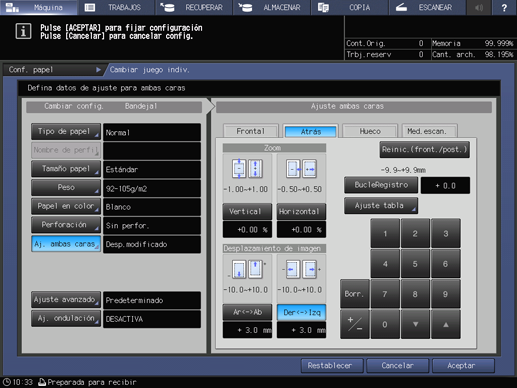Click the shift image down icon
Viewport: 517px width, 388px height.
(x=239, y=270)
